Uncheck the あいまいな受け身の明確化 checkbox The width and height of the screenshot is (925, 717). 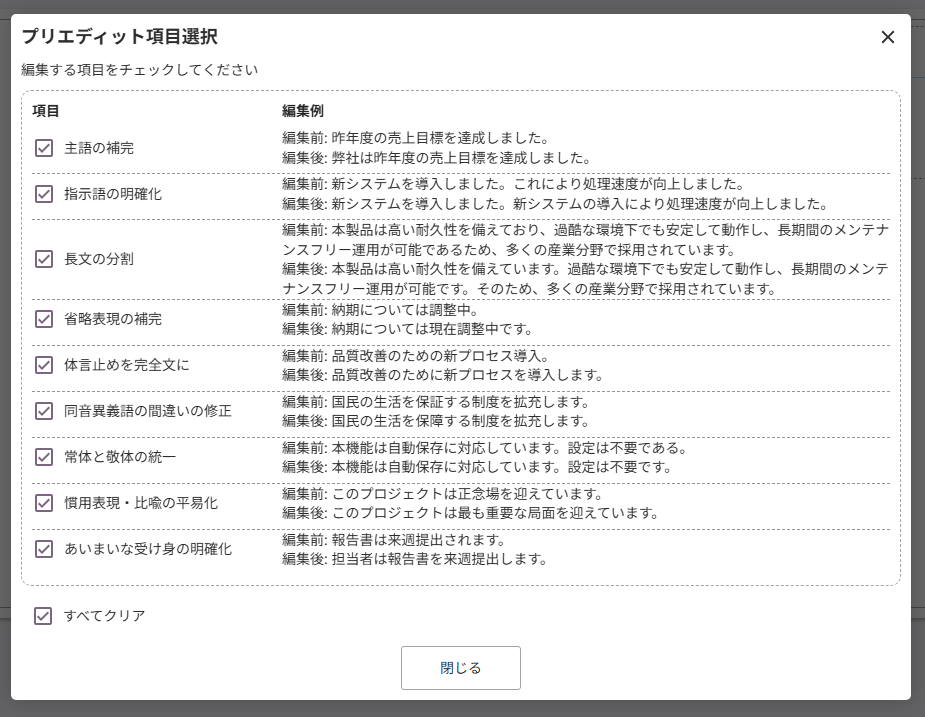[44, 549]
